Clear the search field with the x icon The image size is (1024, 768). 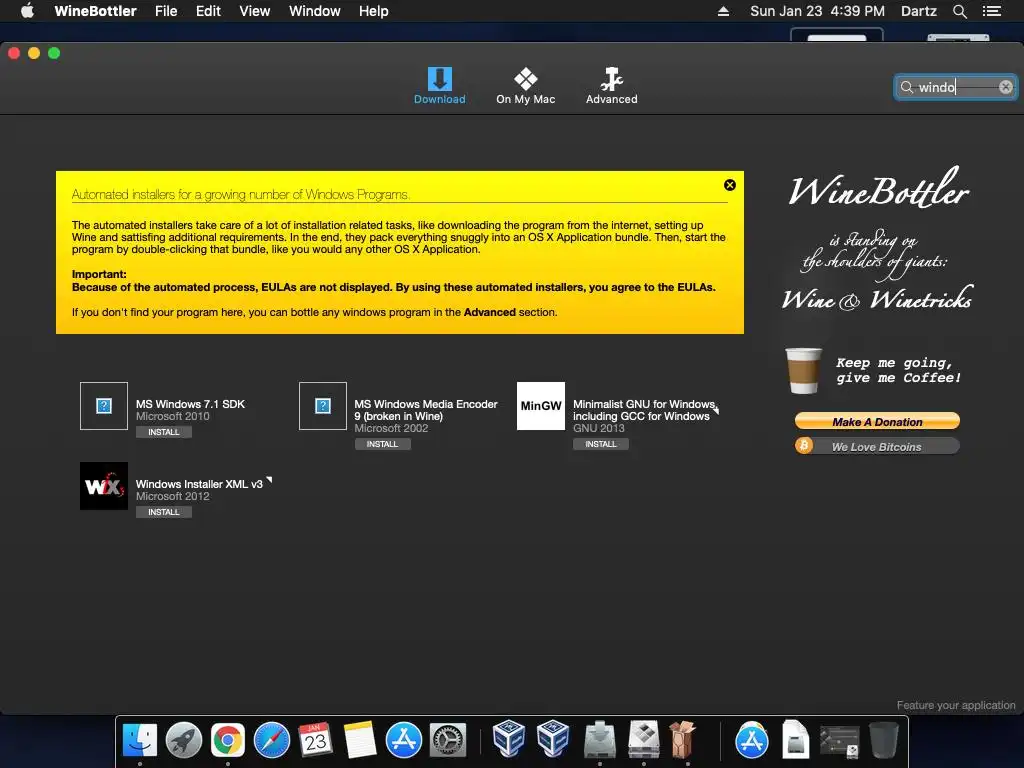(1006, 87)
